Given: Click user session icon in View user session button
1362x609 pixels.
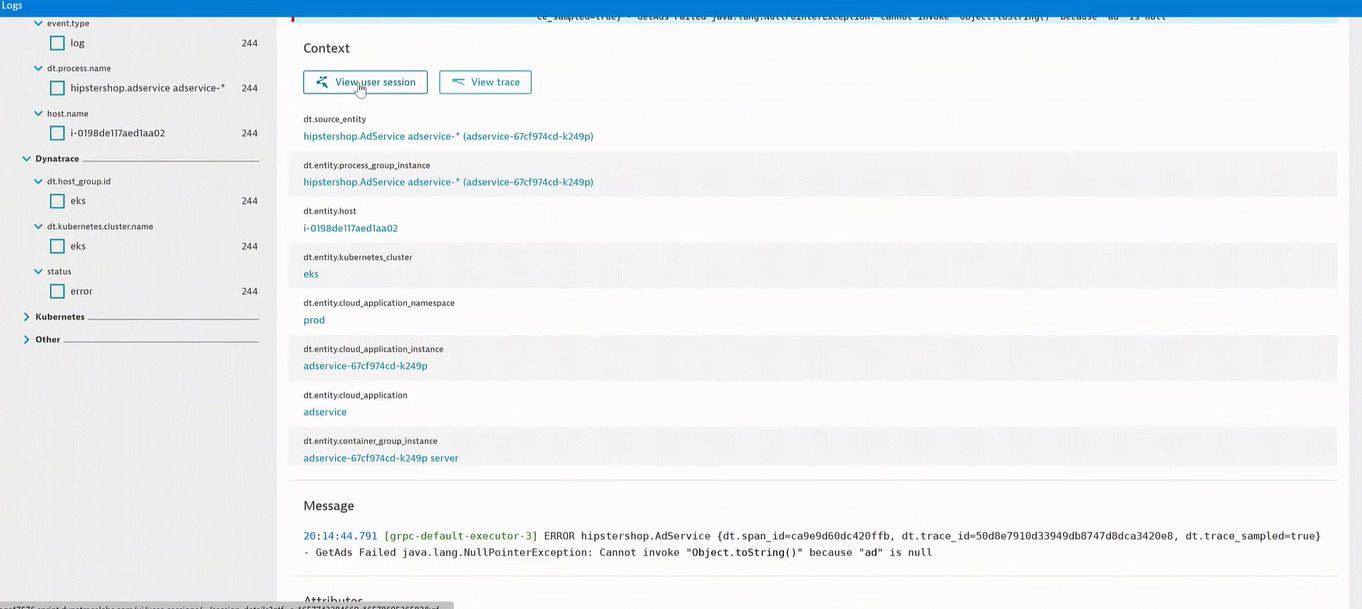Looking at the screenshot, I should [x=321, y=82].
